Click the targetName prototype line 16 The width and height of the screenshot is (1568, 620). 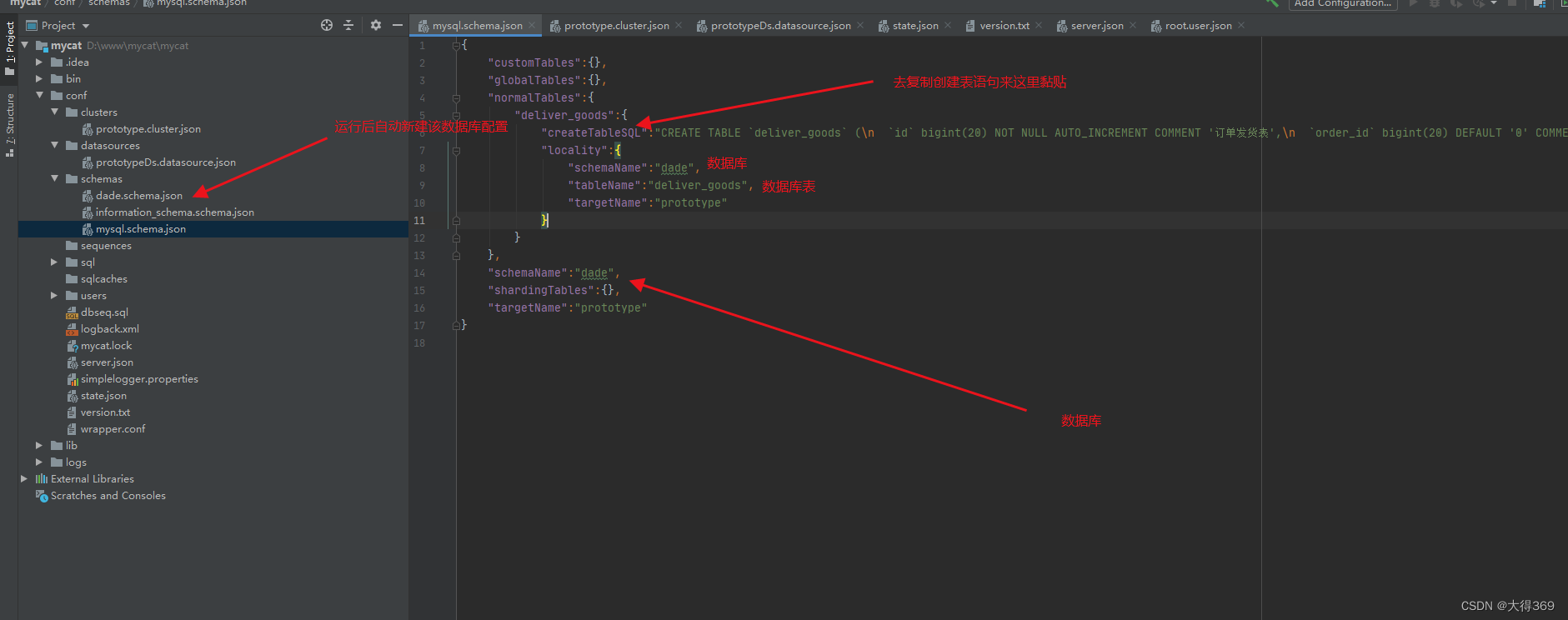[567, 307]
